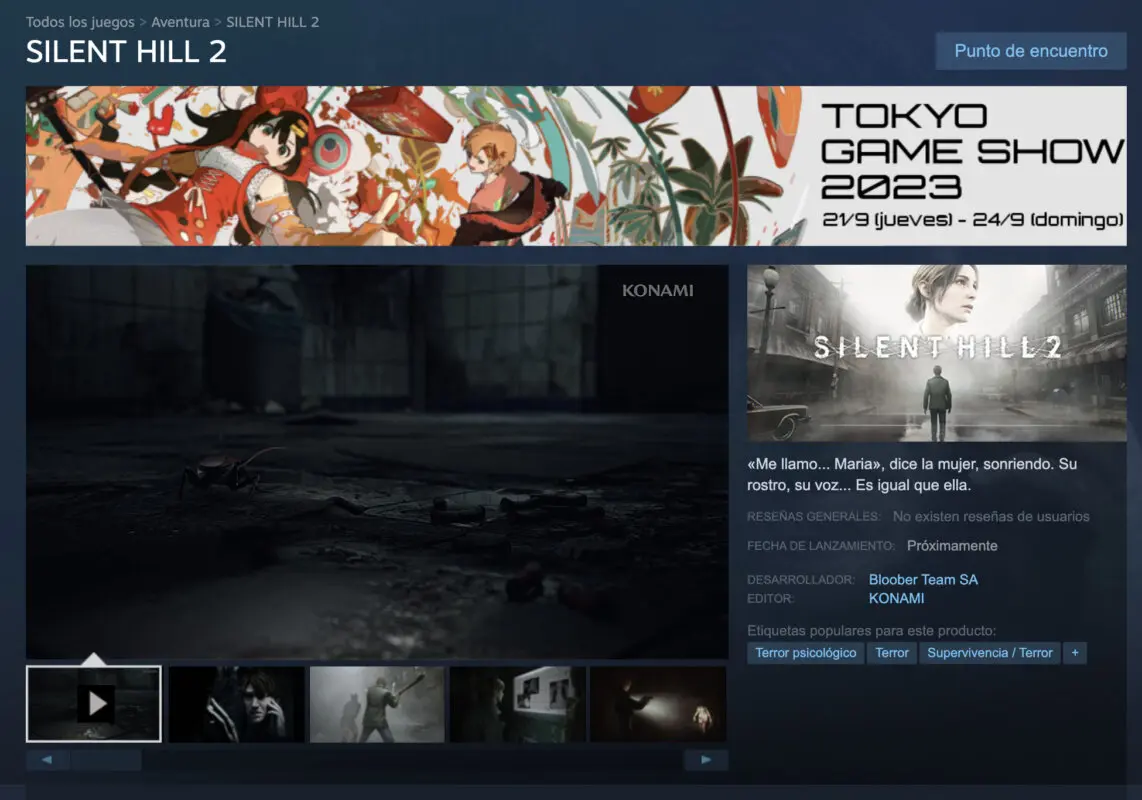
Task: Select the 'Terror psicológico' tag
Action: (806, 653)
